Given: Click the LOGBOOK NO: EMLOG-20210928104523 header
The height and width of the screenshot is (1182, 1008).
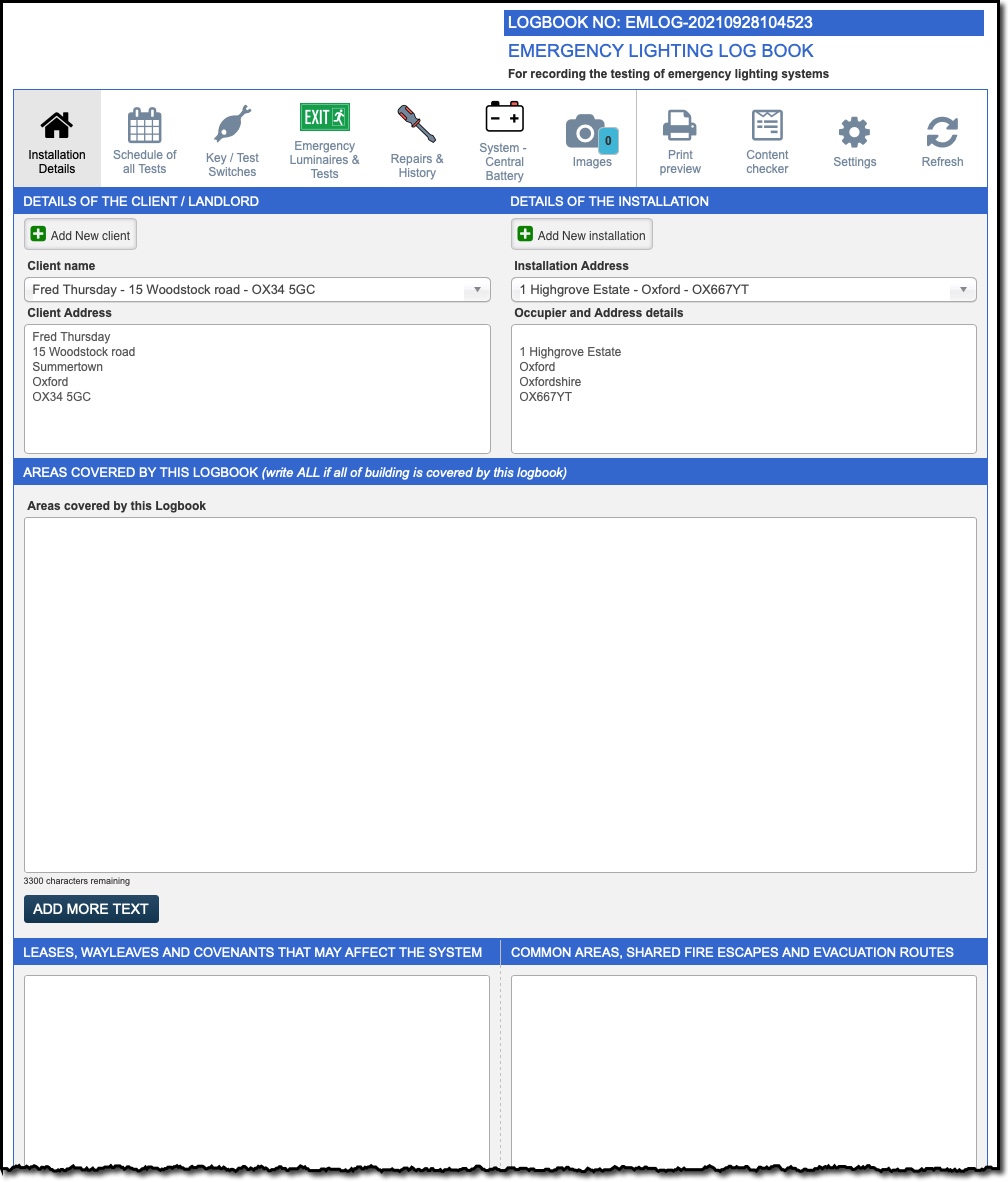Looking at the screenshot, I should coord(743,23).
